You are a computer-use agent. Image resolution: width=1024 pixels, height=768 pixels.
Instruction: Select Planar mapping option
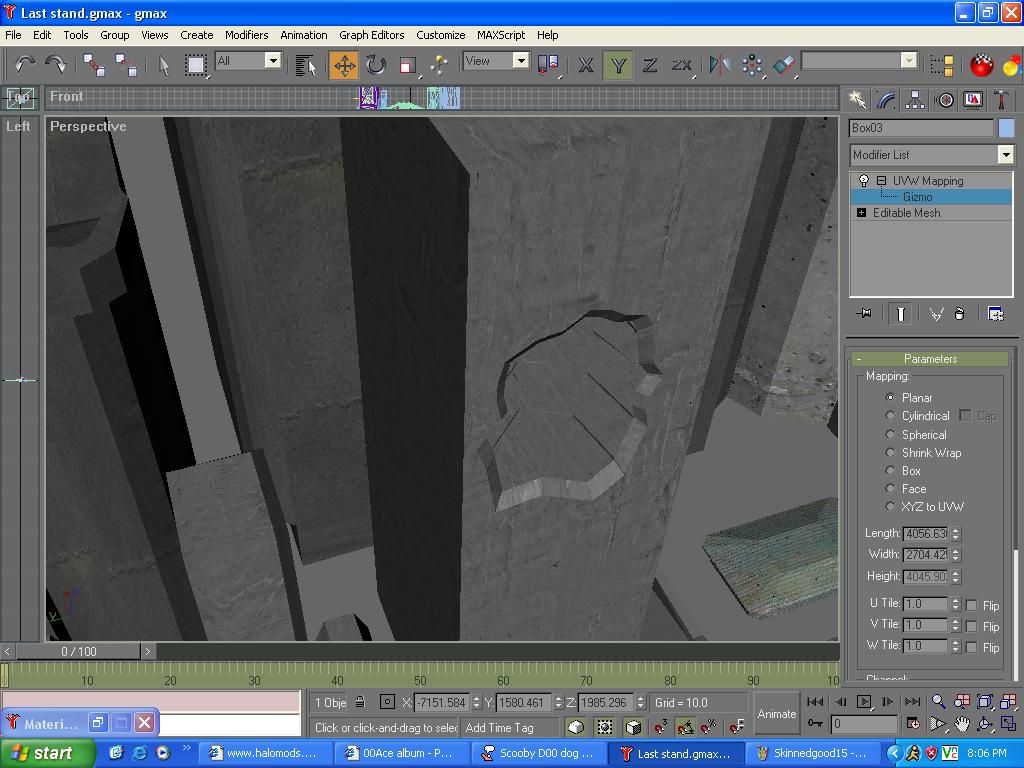890,397
